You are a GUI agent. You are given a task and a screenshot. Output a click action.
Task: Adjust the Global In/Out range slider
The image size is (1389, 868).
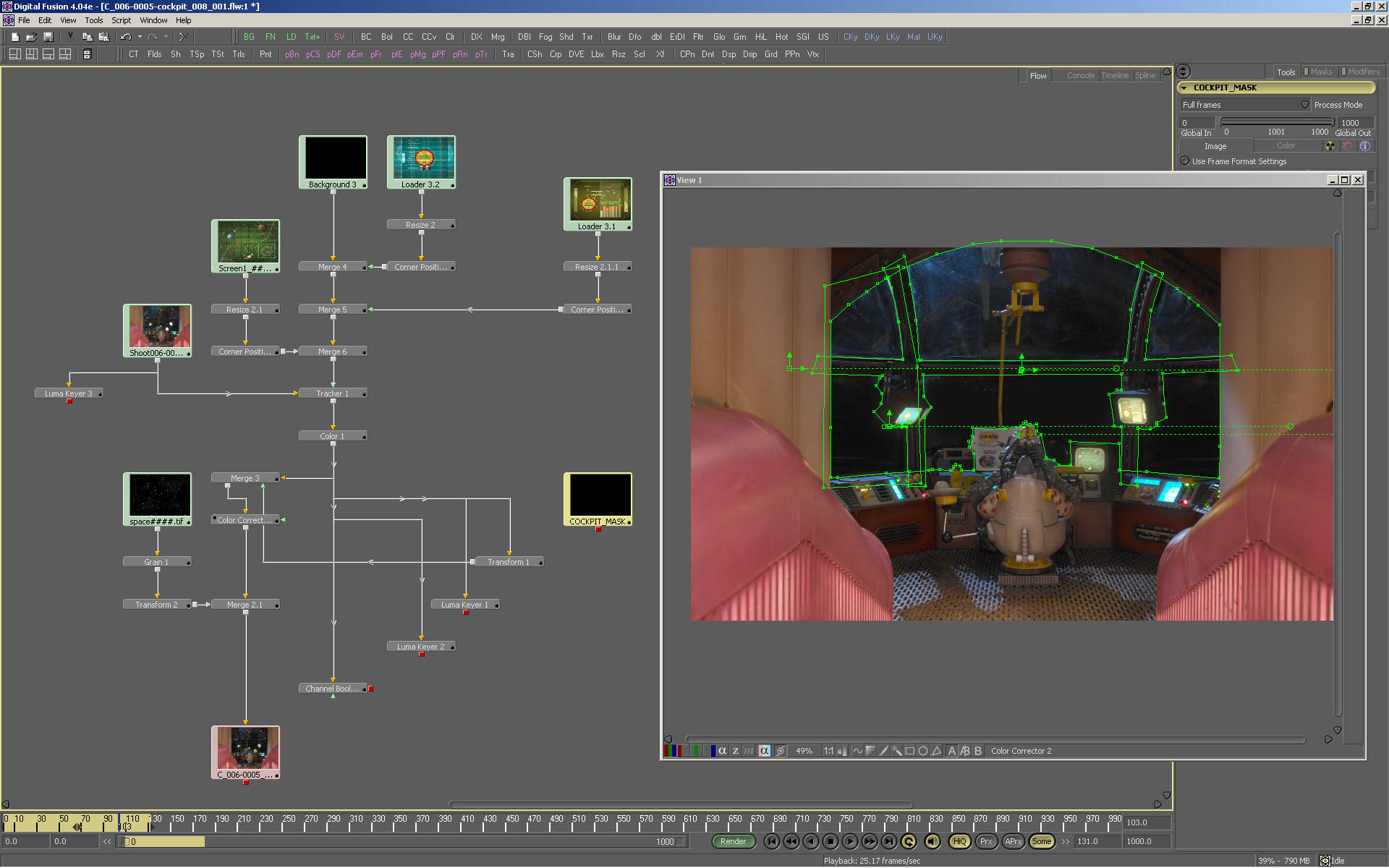point(1277,122)
